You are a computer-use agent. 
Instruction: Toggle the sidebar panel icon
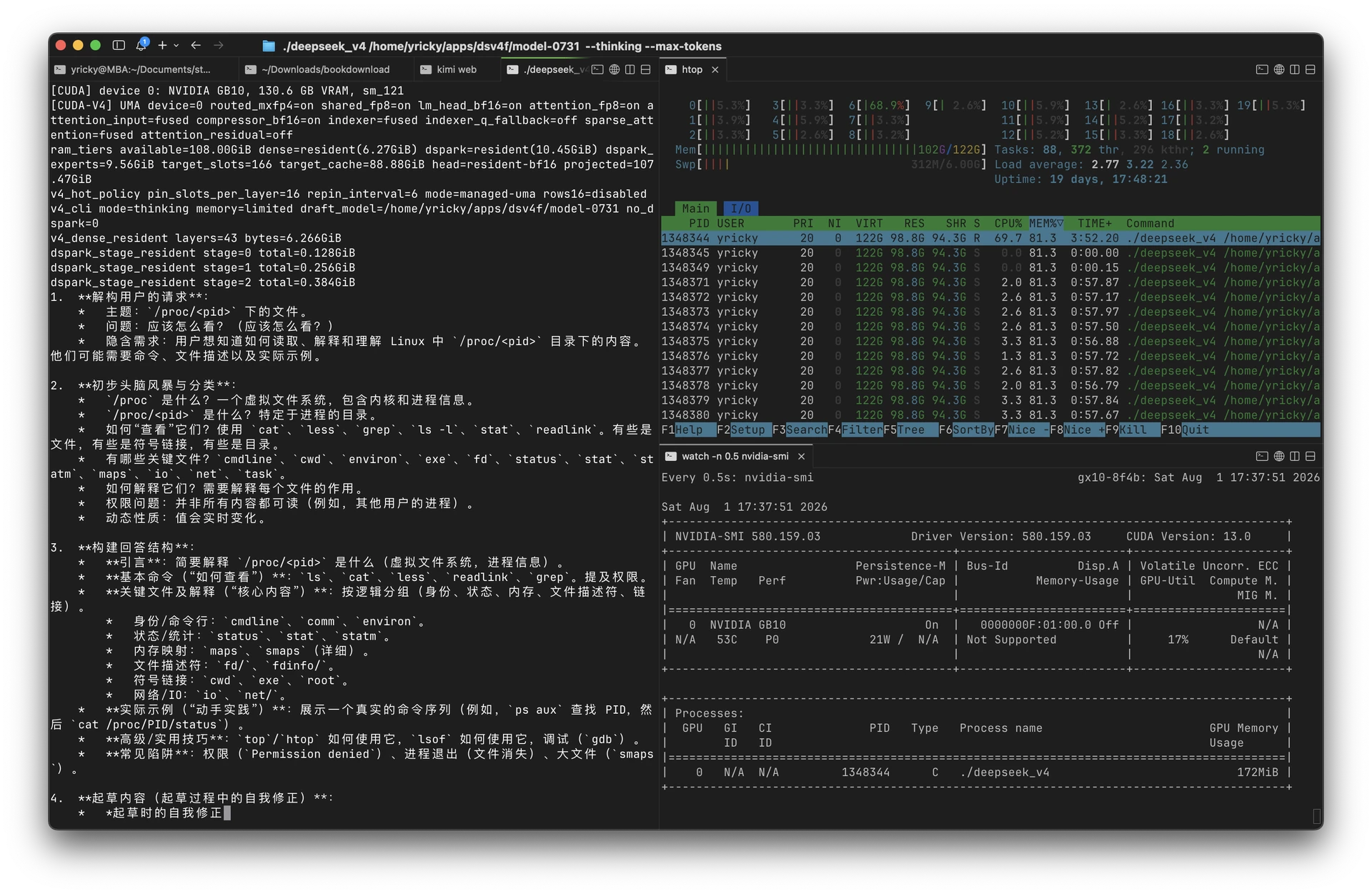[119, 45]
